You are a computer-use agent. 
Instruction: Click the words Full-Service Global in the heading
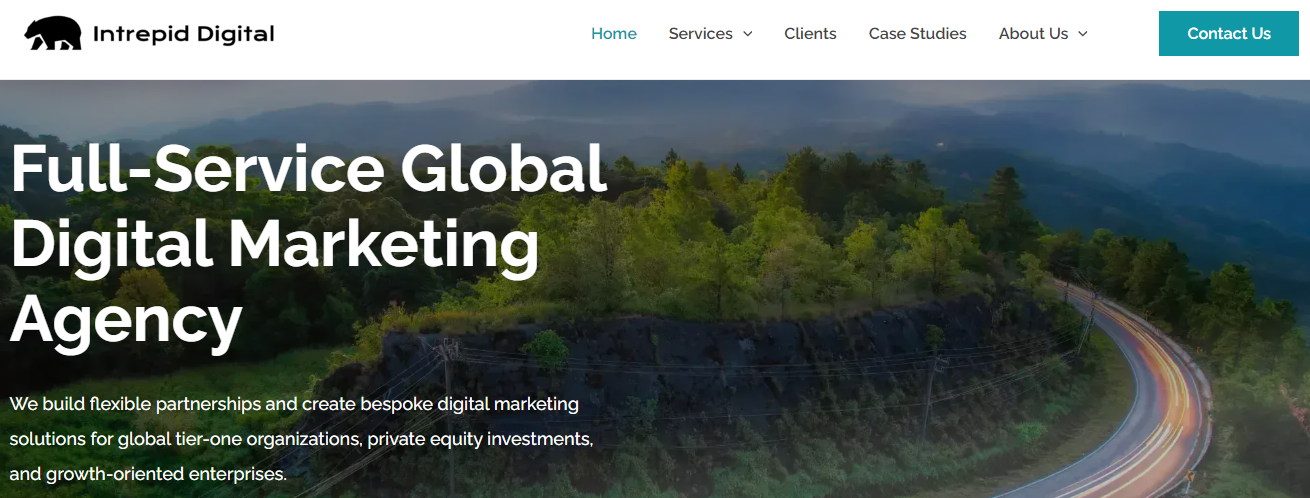coord(309,168)
